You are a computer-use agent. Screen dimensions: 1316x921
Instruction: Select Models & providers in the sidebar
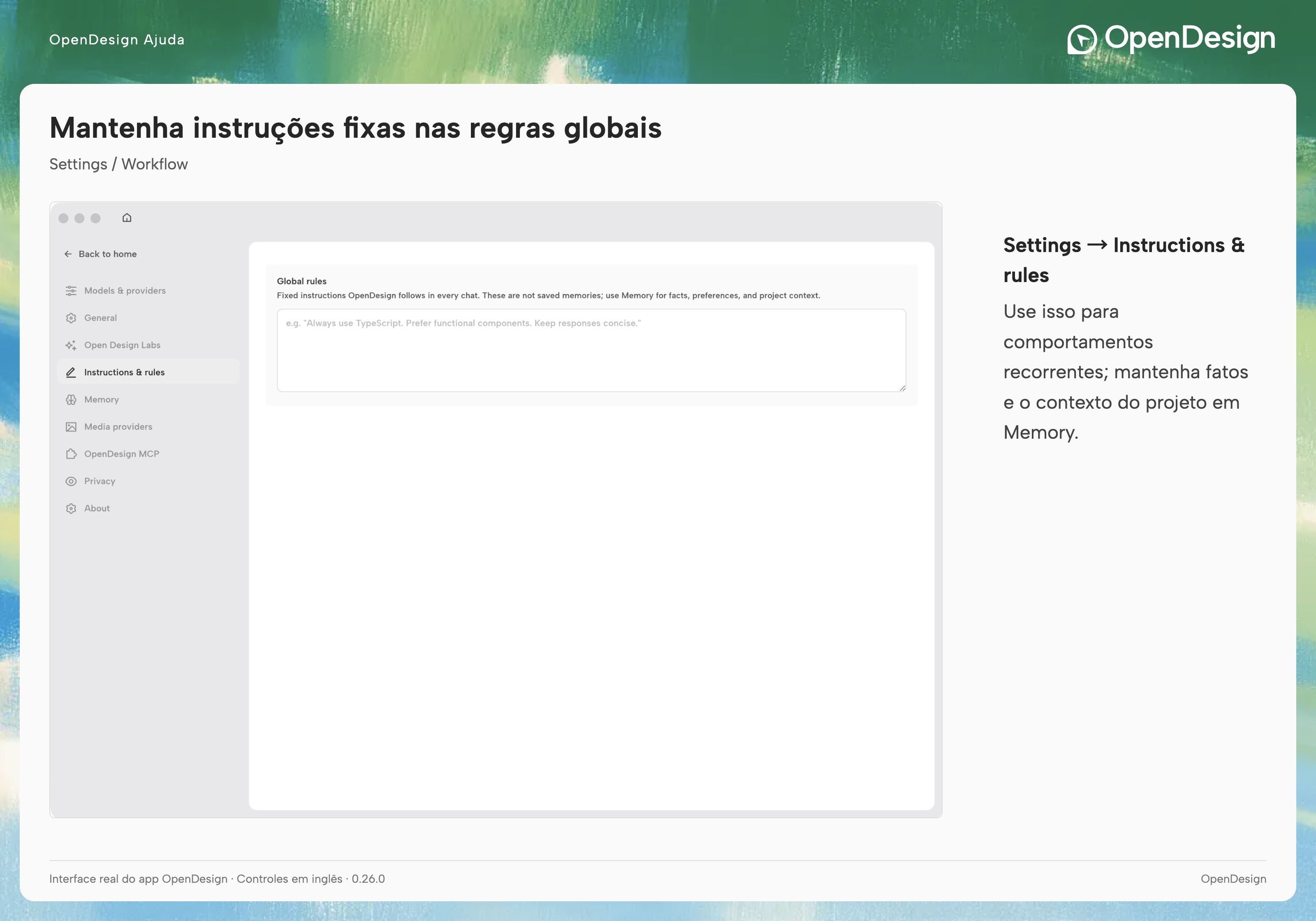click(148, 291)
